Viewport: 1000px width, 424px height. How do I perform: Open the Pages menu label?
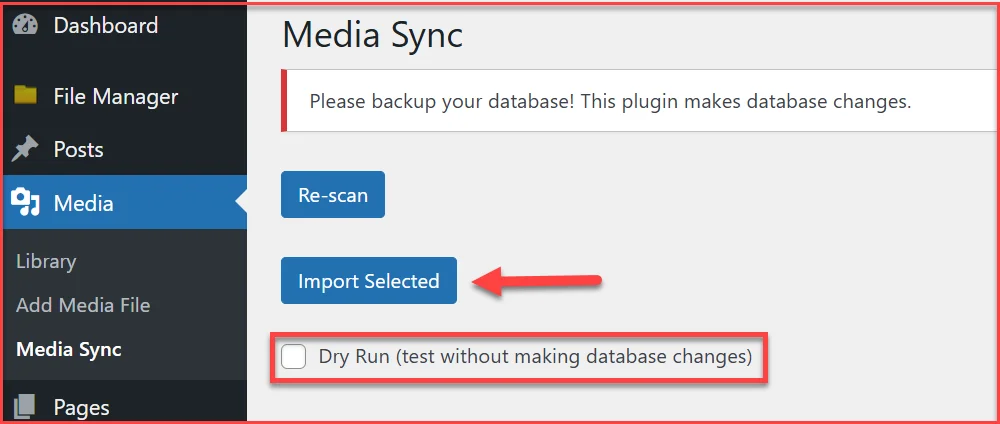click(81, 407)
